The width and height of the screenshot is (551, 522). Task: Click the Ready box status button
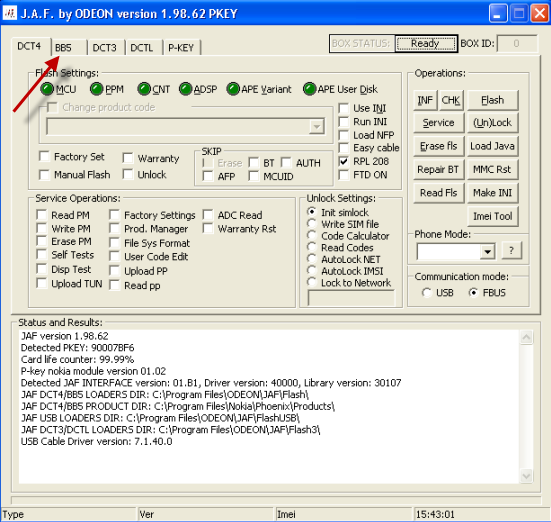click(426, 44)
